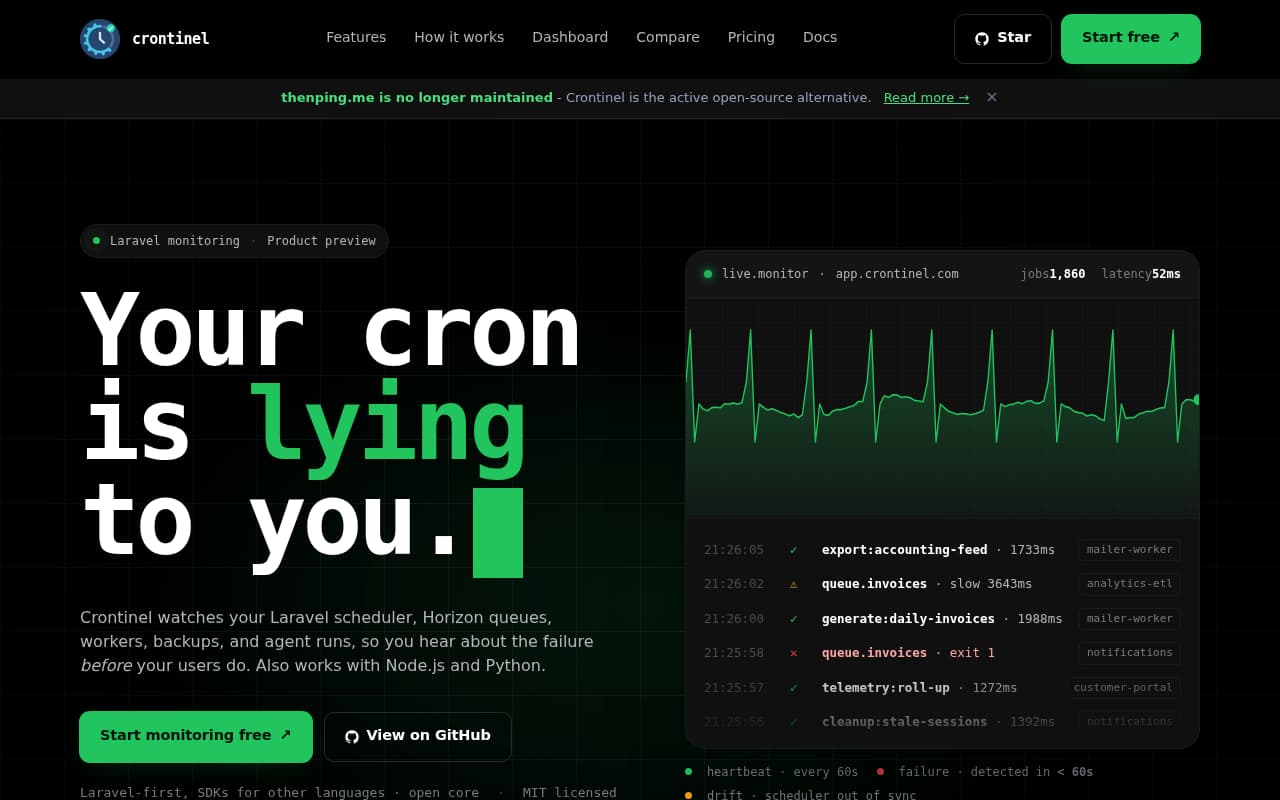Click the heartbeat every 60s legend

772,772
